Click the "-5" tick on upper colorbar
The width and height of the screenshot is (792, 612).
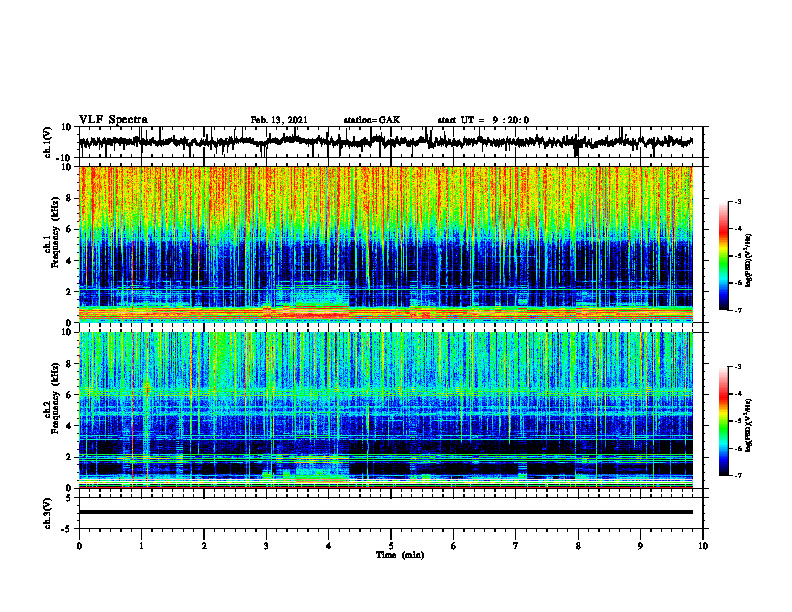coord(738,256)
